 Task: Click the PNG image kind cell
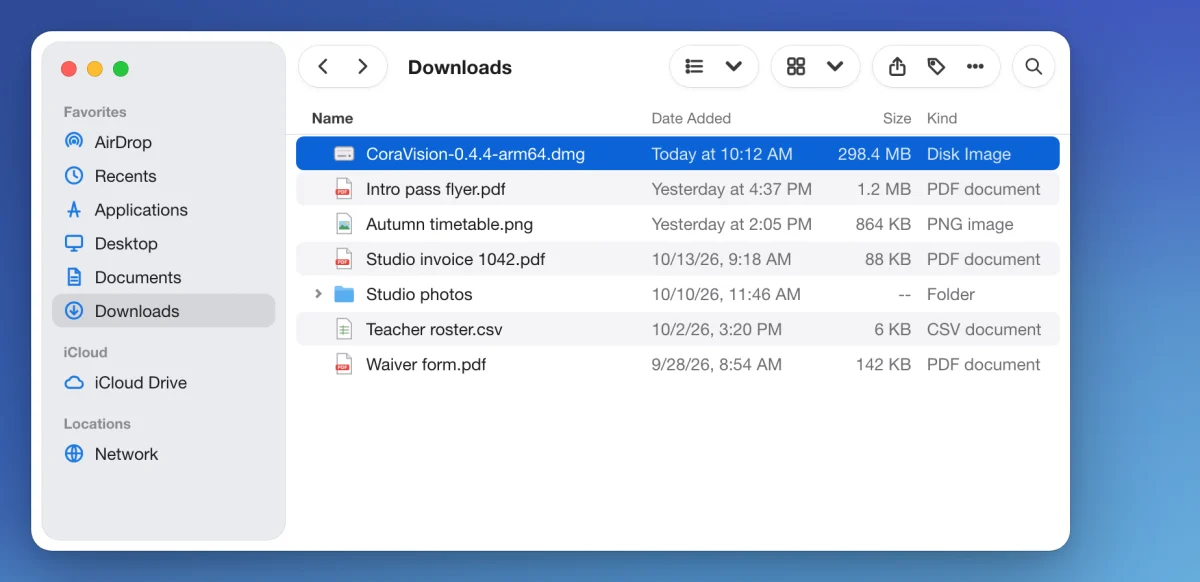[970, 224]
